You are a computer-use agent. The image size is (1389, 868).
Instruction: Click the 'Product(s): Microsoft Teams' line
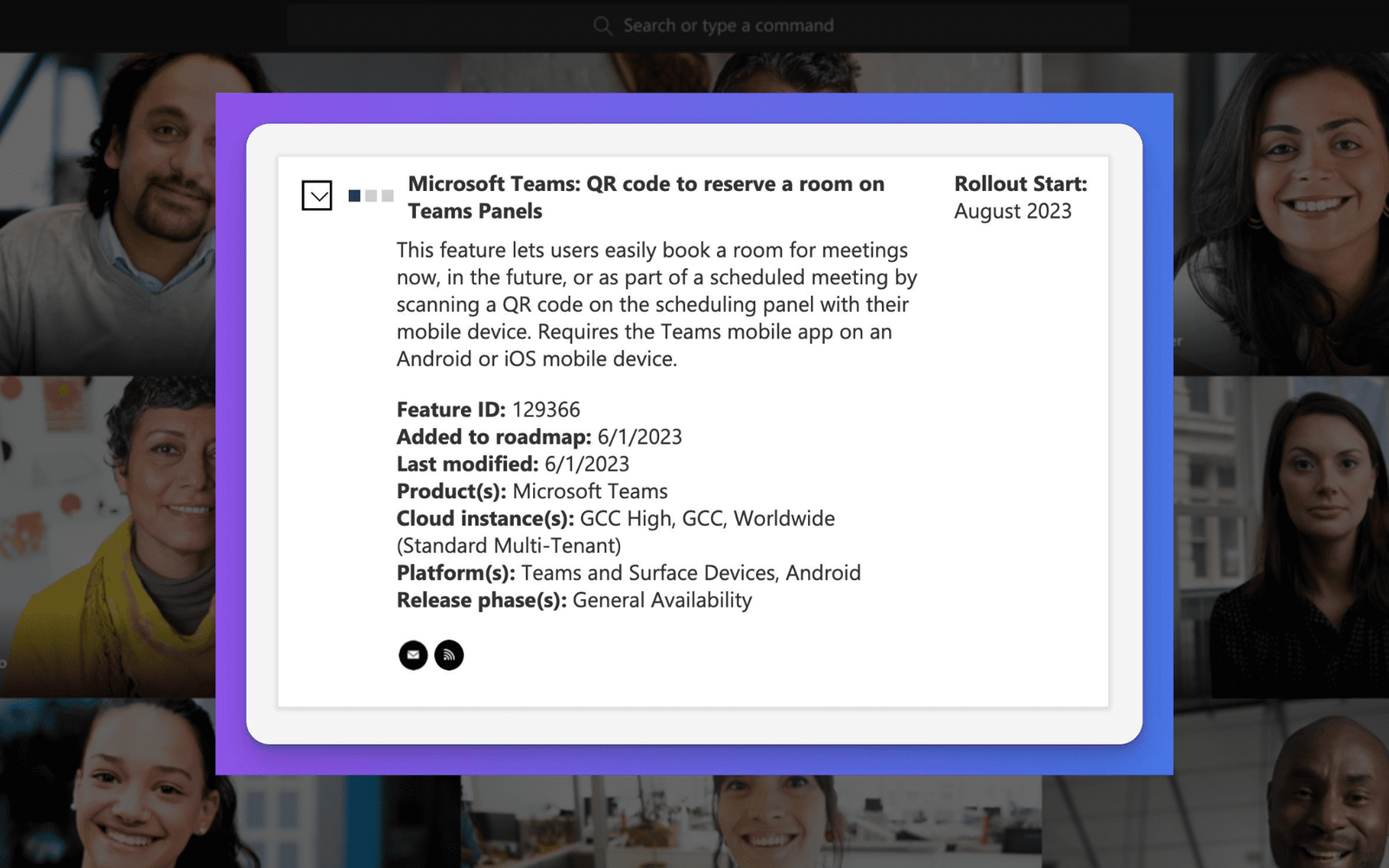[532, 491]
